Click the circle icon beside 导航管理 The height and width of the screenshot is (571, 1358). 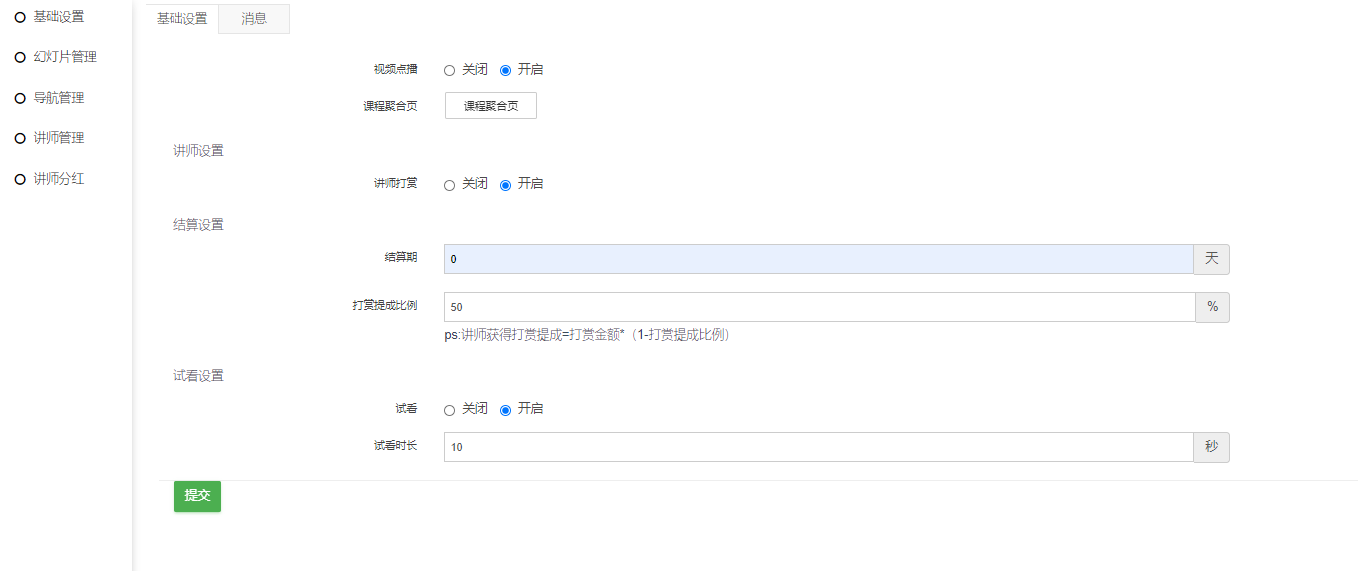[19, 98]
